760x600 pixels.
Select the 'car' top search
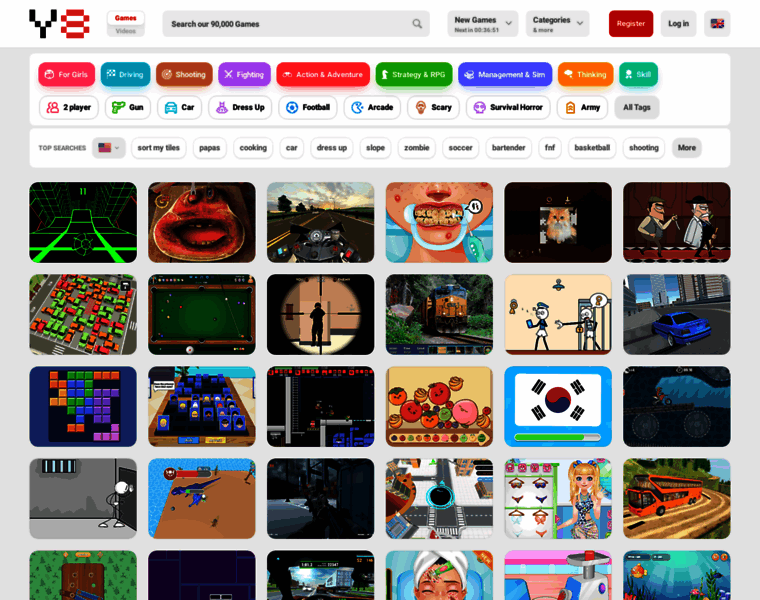tap(292, 148)
